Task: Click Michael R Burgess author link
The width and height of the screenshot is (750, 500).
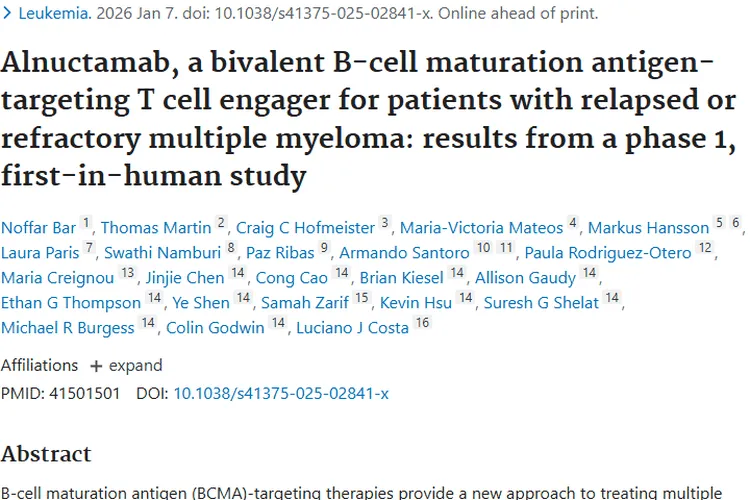Action: coord(67,327)
